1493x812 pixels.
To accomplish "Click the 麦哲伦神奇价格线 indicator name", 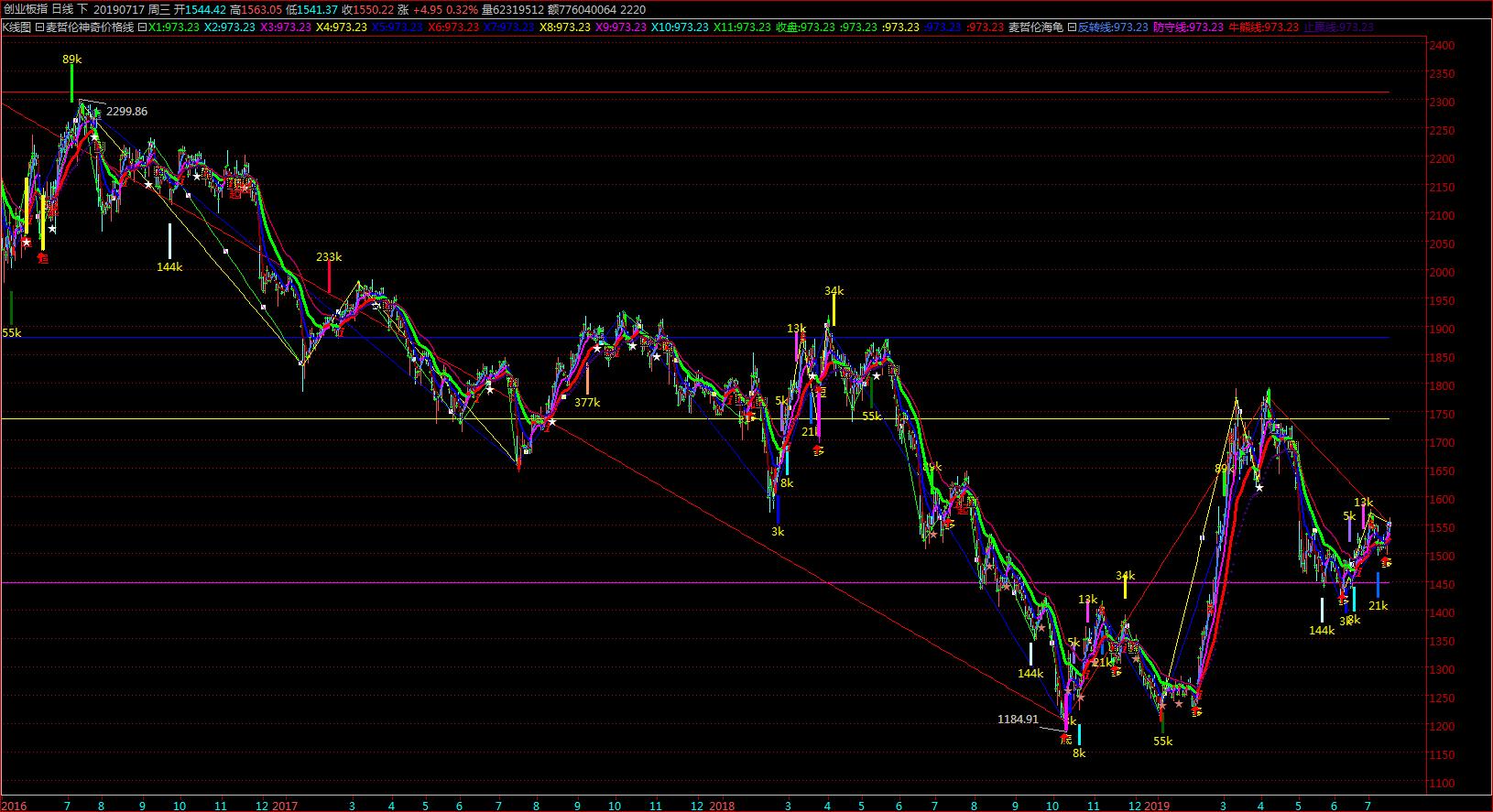I will click(x=90, y=27).
